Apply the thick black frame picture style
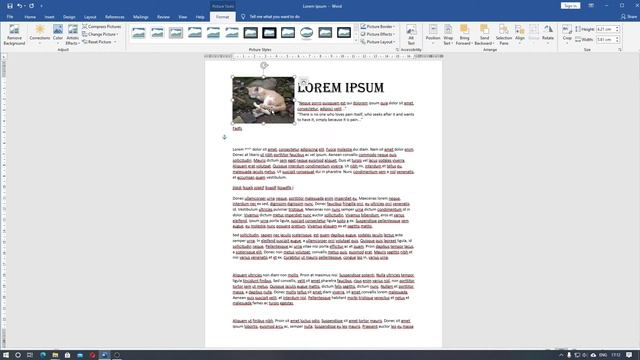 [x=269, y=33]
